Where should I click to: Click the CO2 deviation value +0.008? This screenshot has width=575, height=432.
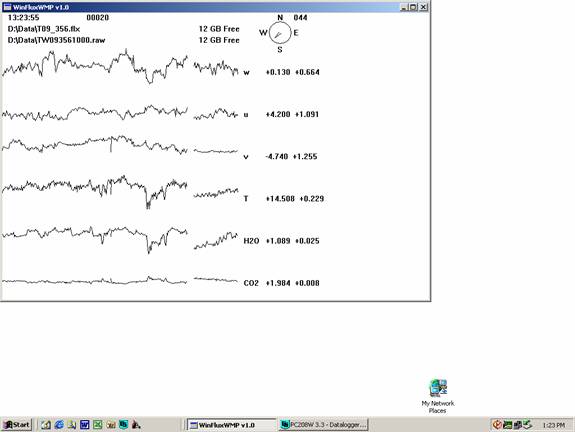tap(307, 283)
